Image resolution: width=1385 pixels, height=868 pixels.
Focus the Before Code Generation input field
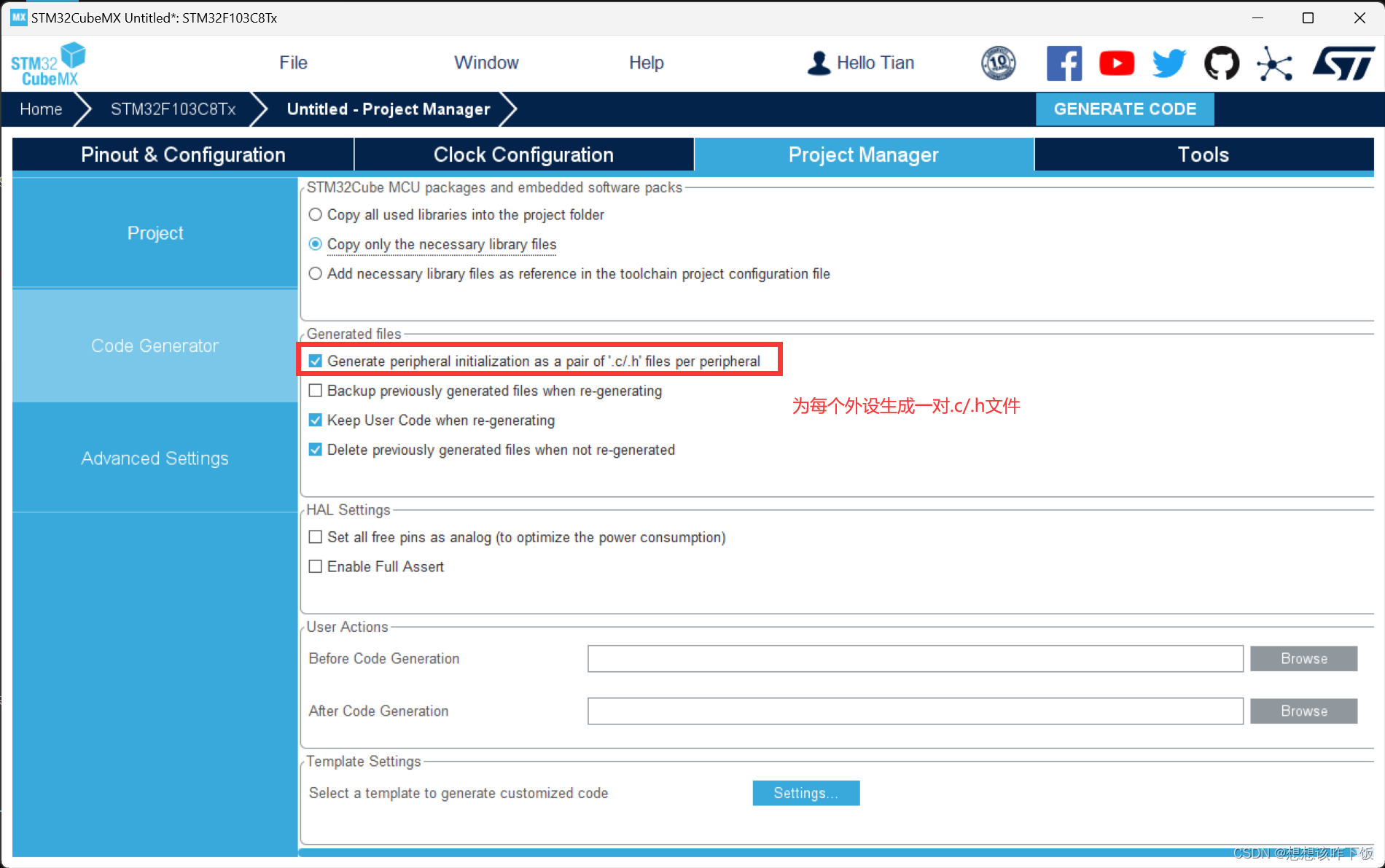pos(916,658)
